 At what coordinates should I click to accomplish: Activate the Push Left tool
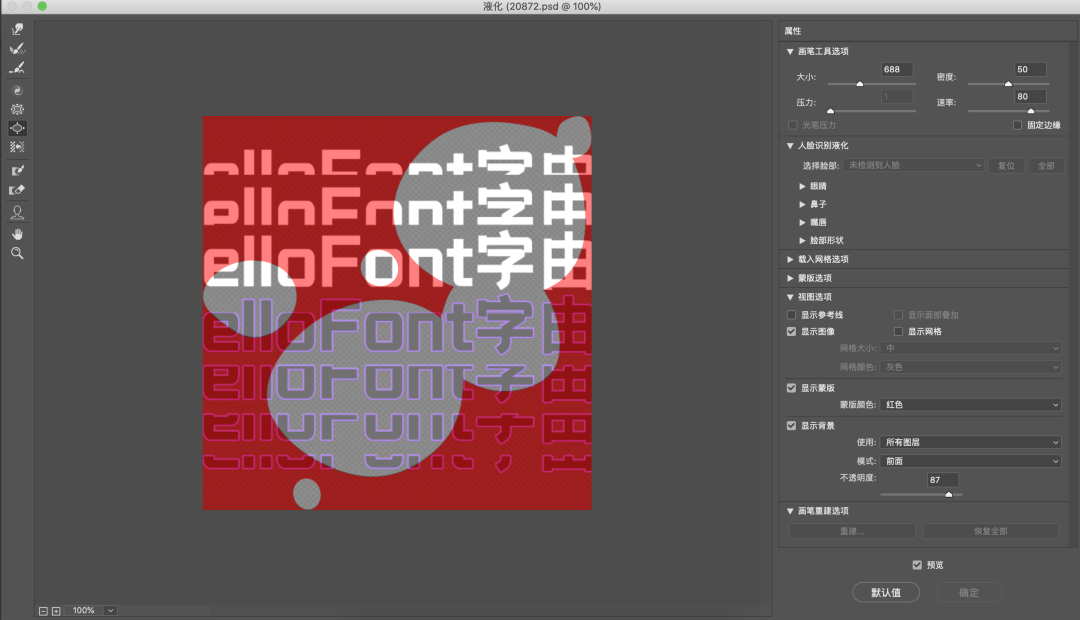click(17, 147)
